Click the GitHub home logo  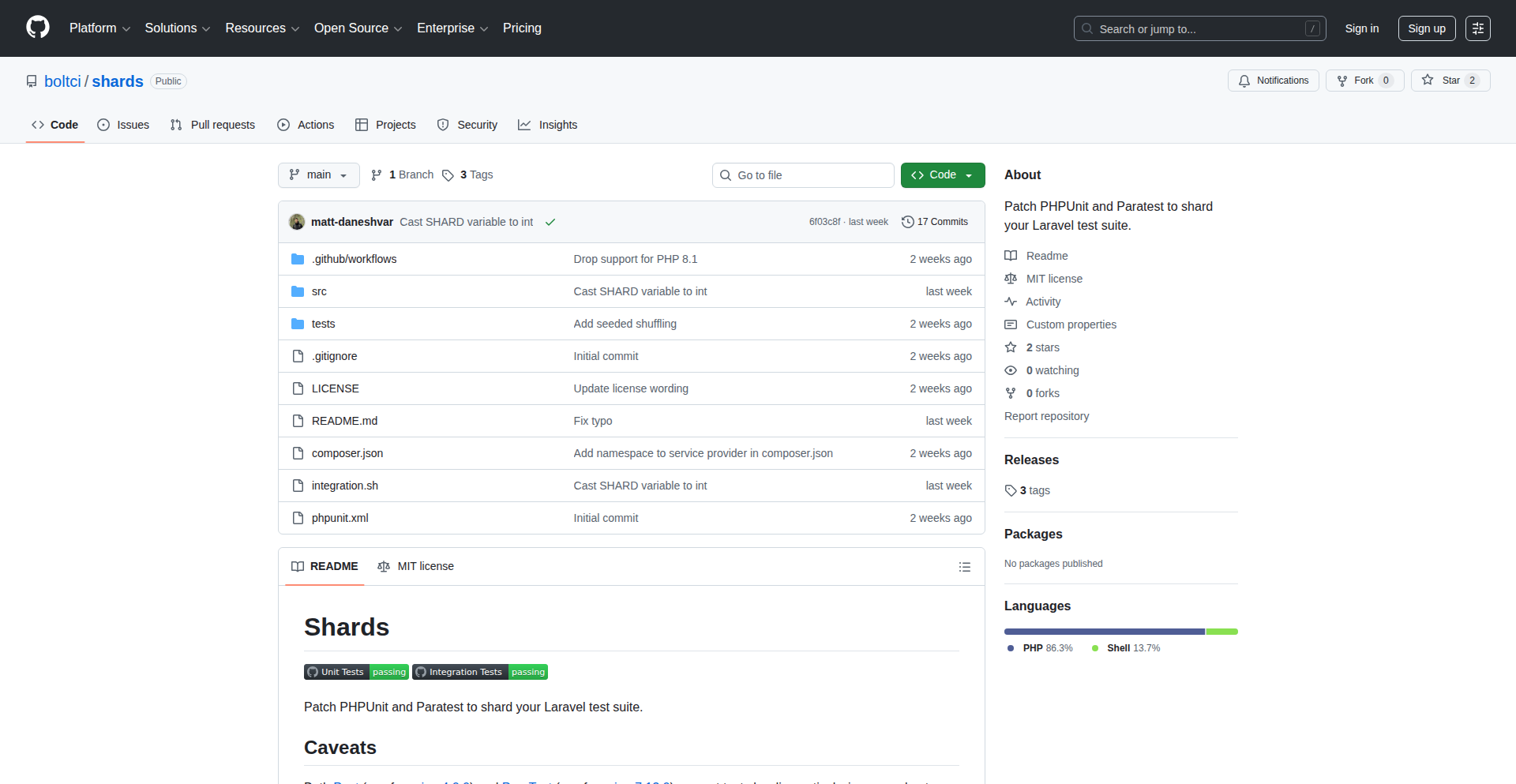pyautogui.click(x=36, y=28)
